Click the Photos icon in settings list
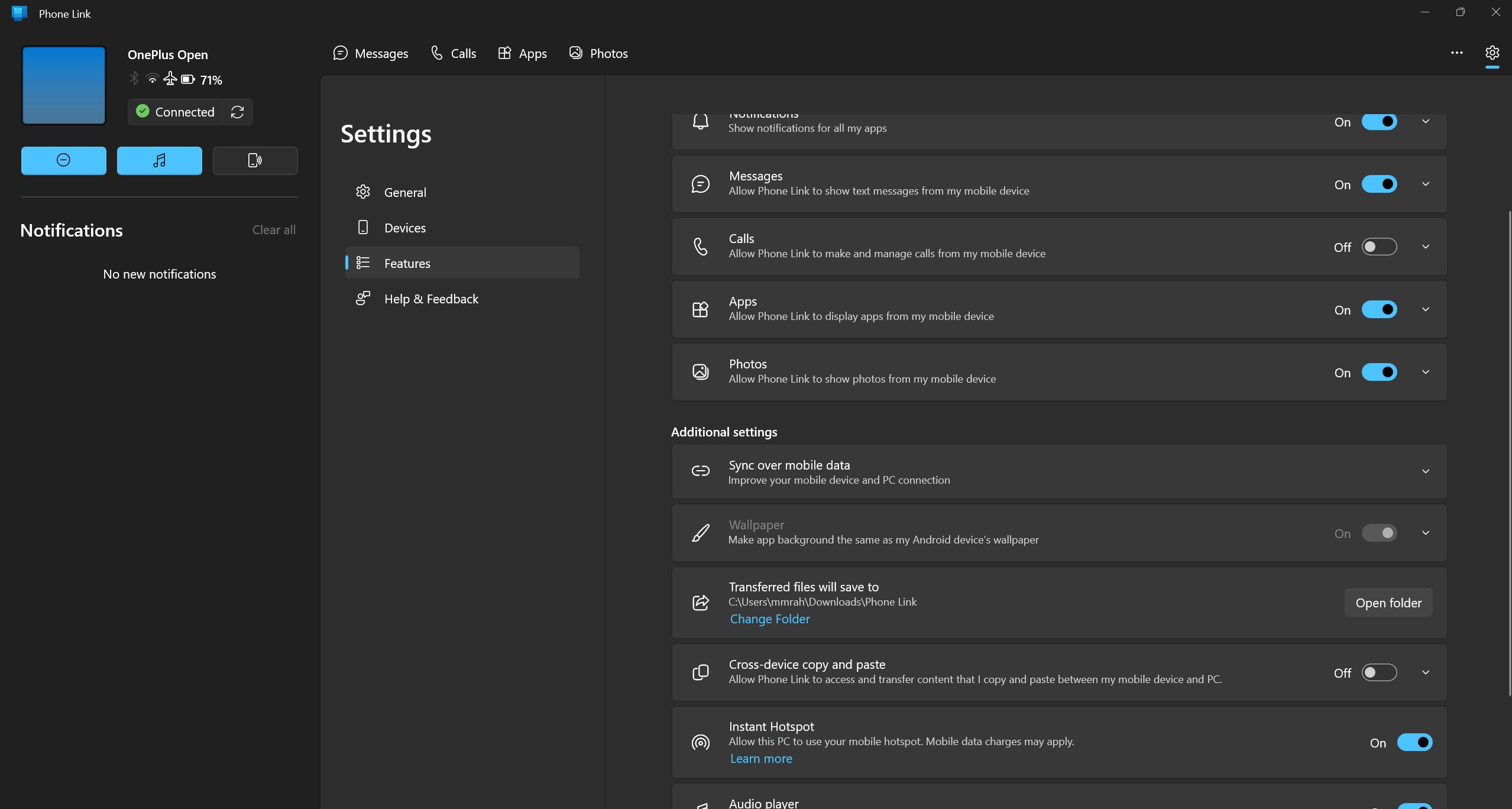Screen dimensions: 1512x809 click(699, 371)
